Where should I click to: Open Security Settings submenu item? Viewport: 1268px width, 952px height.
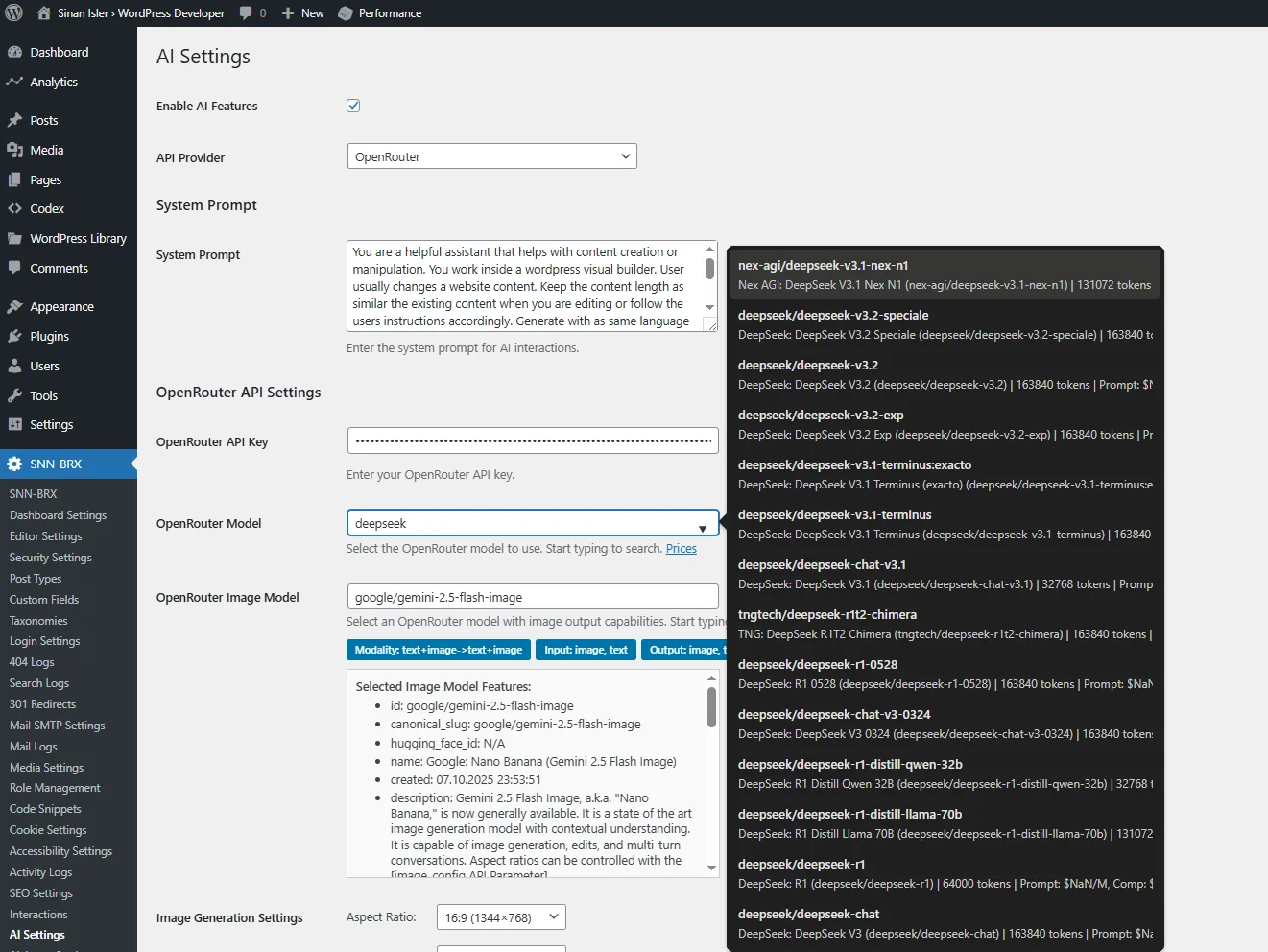[51, 558]
